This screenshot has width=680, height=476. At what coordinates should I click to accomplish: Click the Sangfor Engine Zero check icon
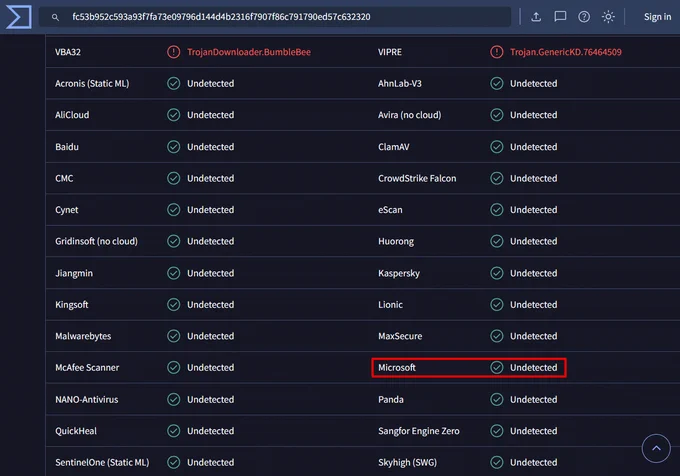(x=497, y=431)
